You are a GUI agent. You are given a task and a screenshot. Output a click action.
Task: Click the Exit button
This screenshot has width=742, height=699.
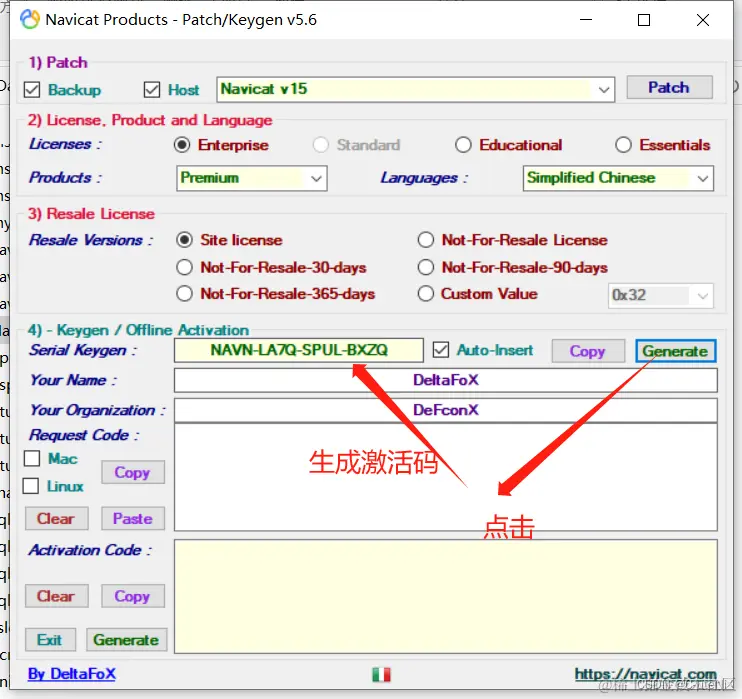[50, 640]
